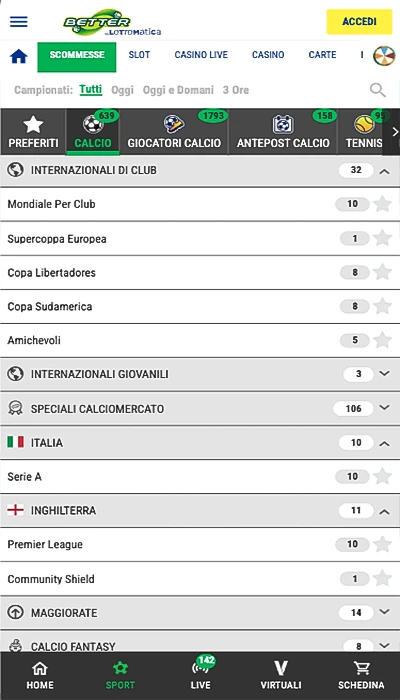Switch to the Casino Live tab
The image size is (400, 700).
click(x=201, y=55)
